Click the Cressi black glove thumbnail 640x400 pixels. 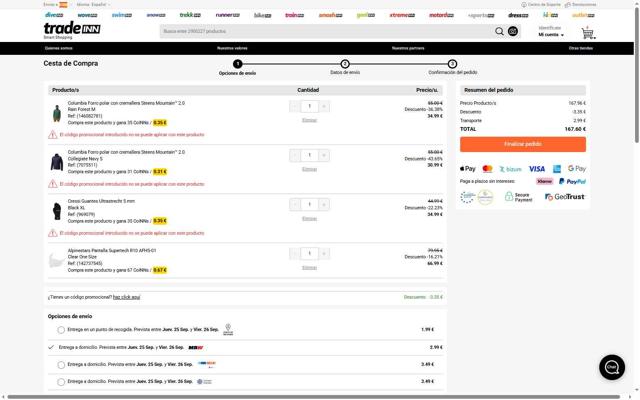coord(57,211)
